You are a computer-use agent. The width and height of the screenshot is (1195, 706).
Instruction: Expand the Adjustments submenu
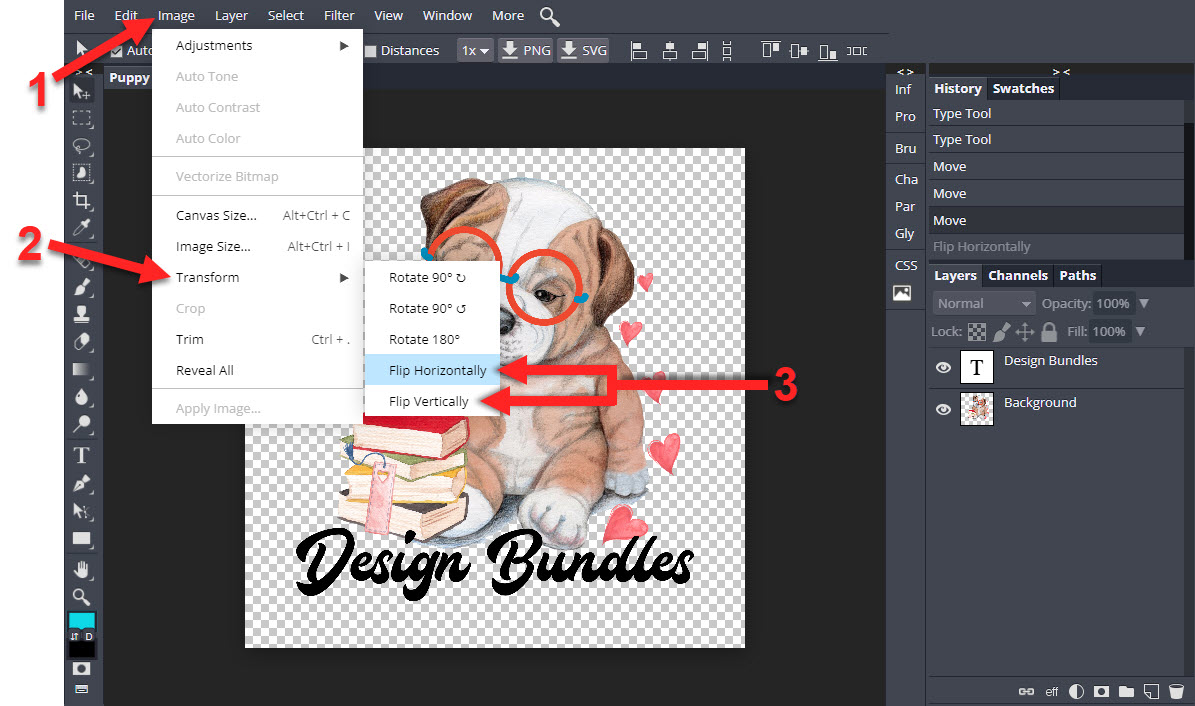tap(258, 46)
